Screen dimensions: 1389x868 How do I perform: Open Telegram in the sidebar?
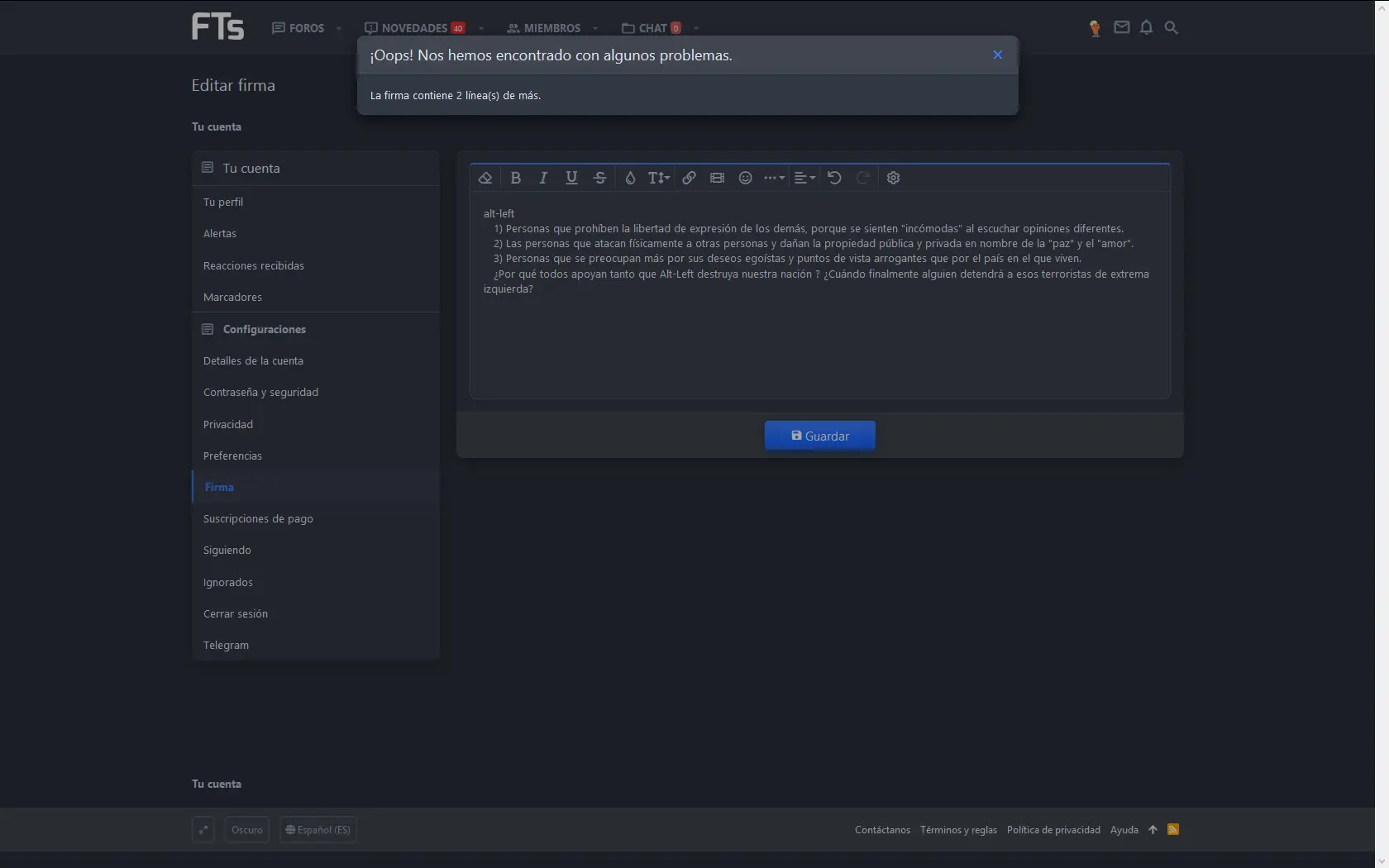(315, 645)
